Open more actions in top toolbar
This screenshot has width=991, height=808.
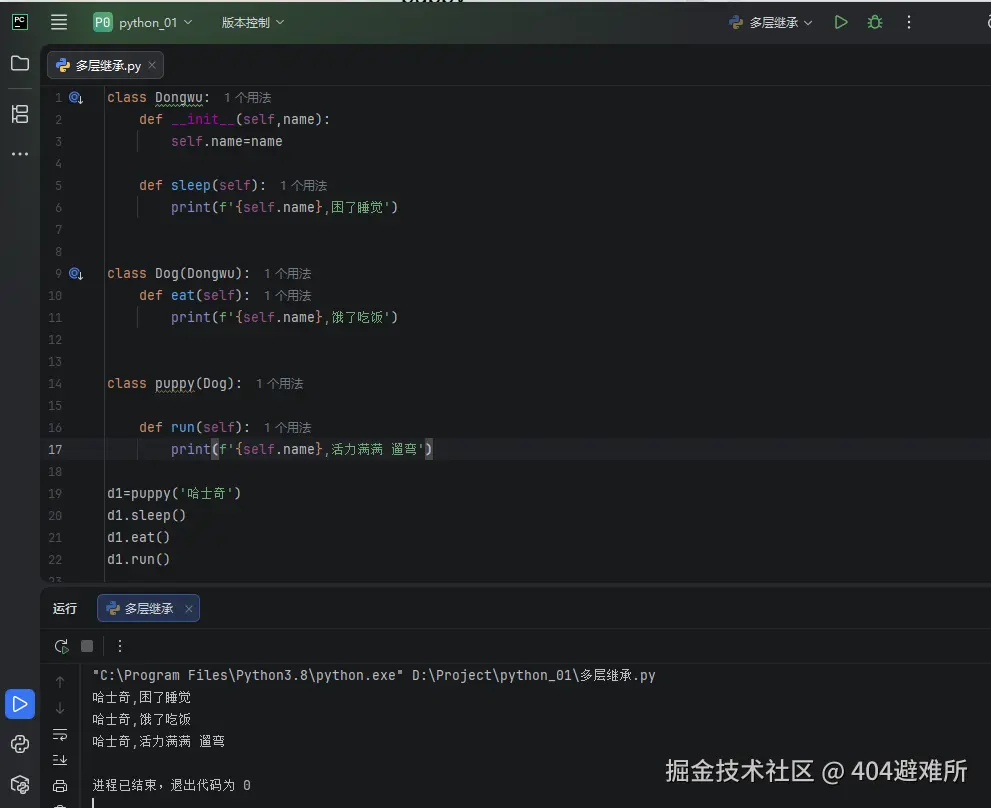[x=909, y=22]
